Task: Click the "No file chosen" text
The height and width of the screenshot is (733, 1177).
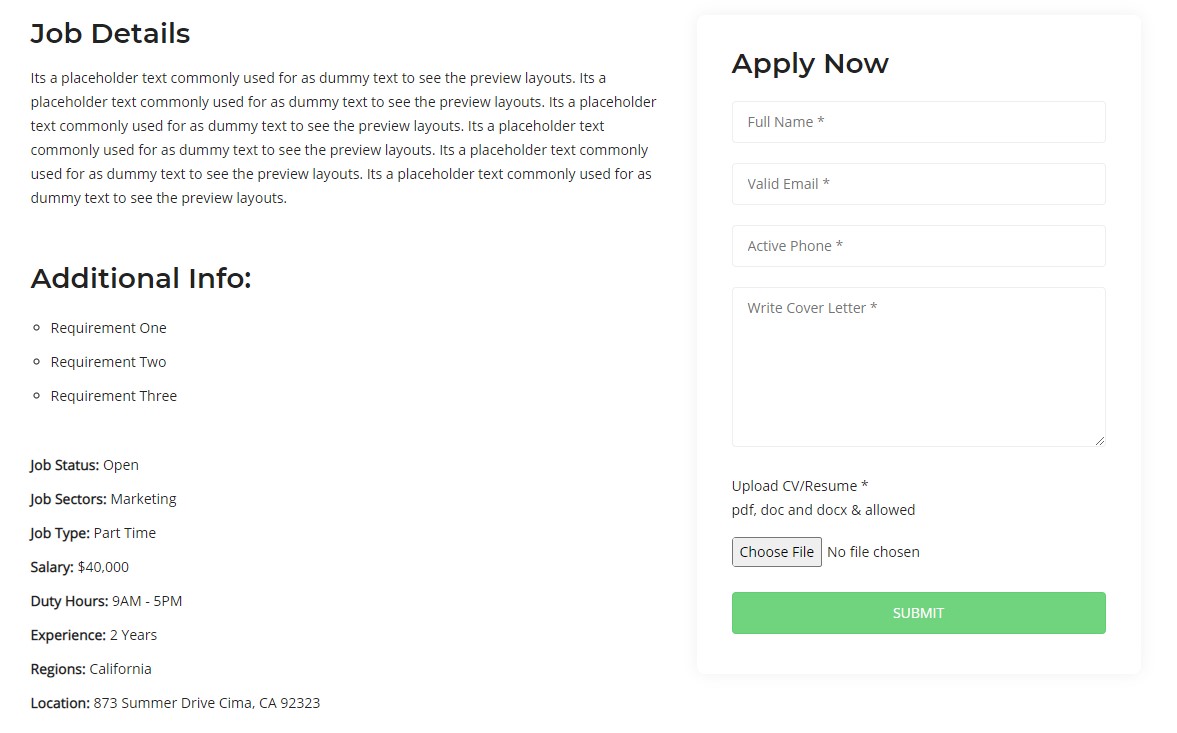Action: 873,552
